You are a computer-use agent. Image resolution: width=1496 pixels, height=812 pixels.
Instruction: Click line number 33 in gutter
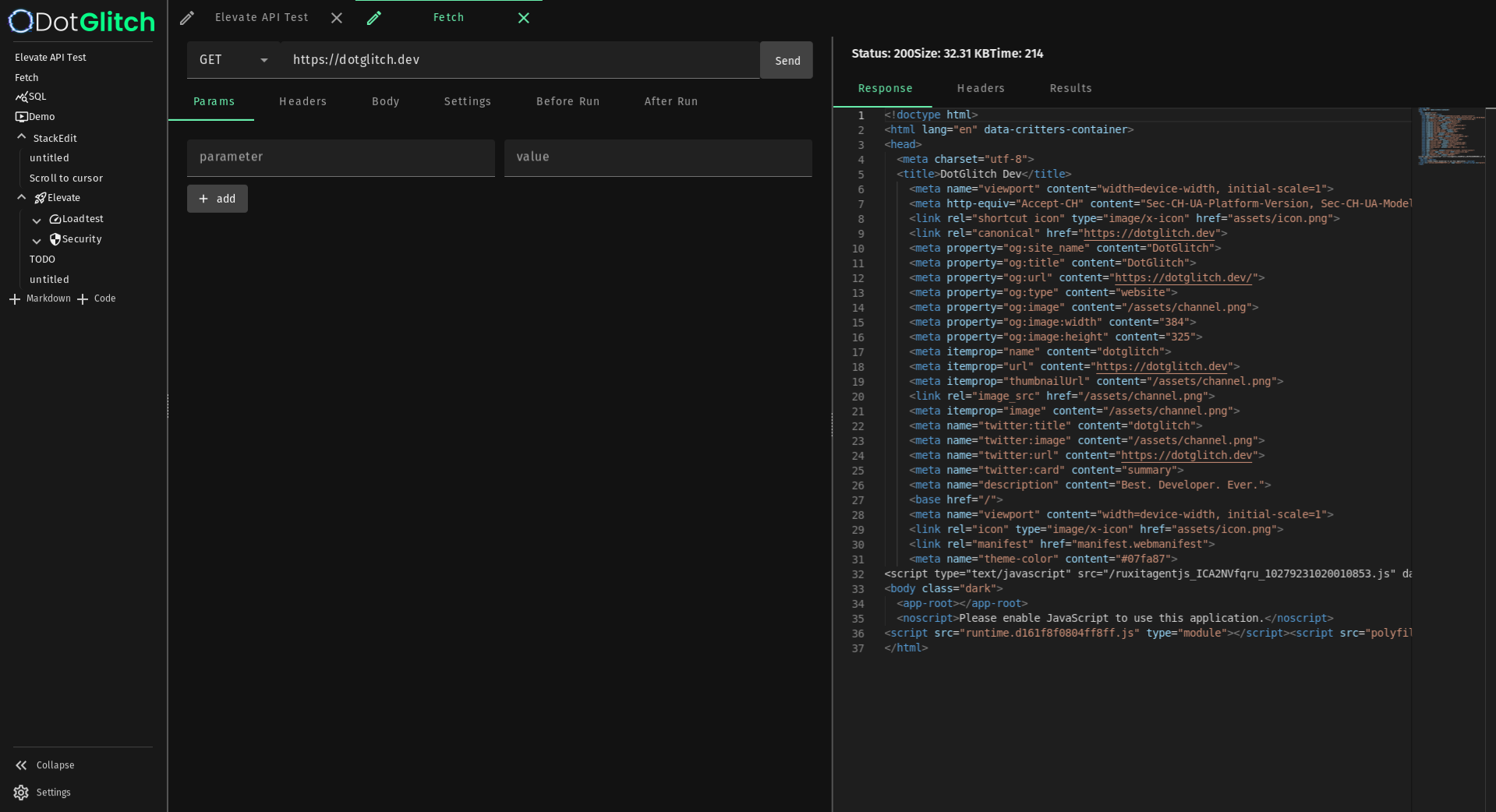tap(858, 589)
